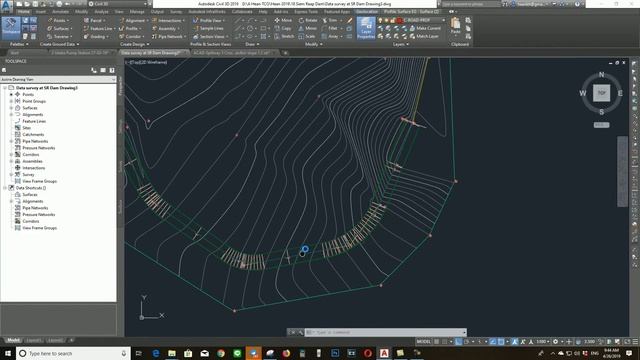Image resolution: width=640 pixels, height=360 pixels.
Task: Expand the Points tree node
Action: click(x=11, y=94)
